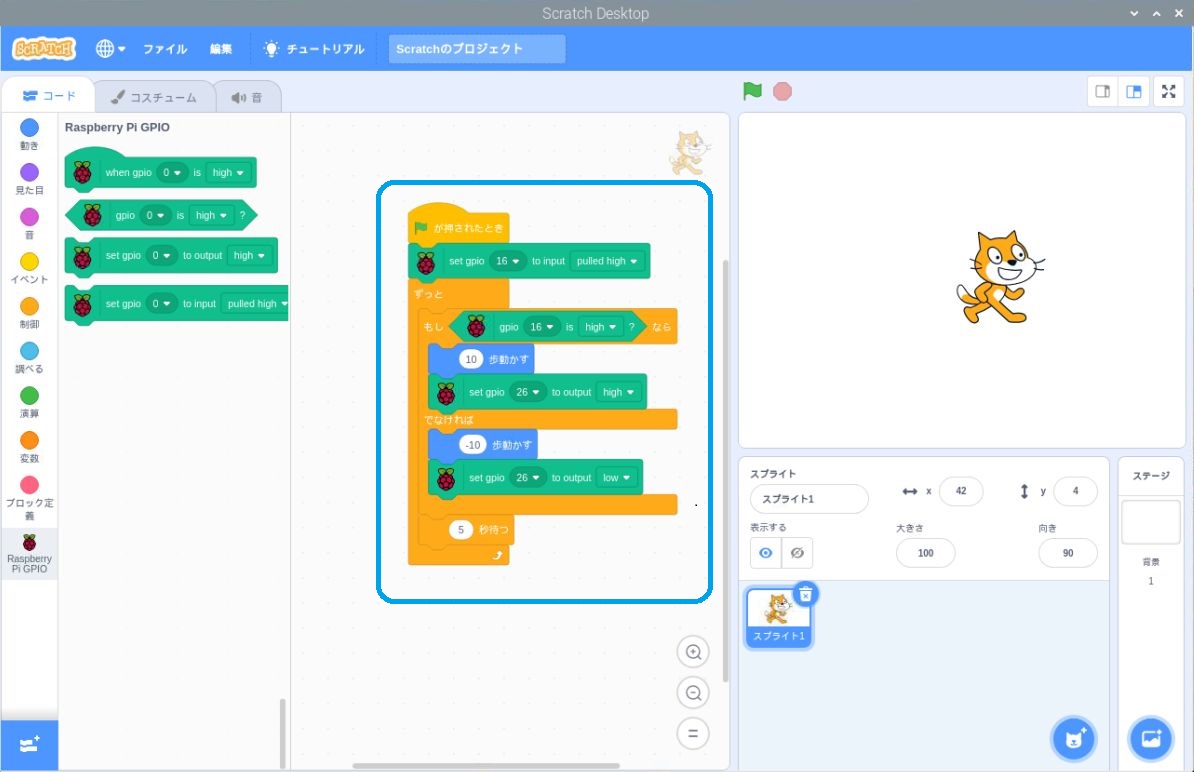Click the 向き direction field
Screen dimensions: 1194x772
tap(1068, 553)
